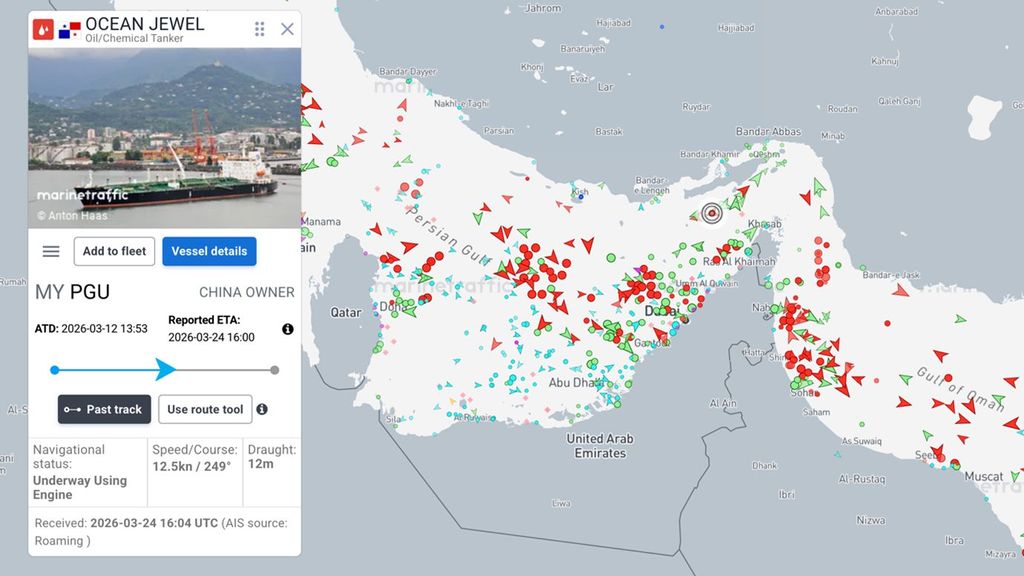Click the grey destination dot on voyage line
This screenshot has width=1024, height=576.
(275, 370)
